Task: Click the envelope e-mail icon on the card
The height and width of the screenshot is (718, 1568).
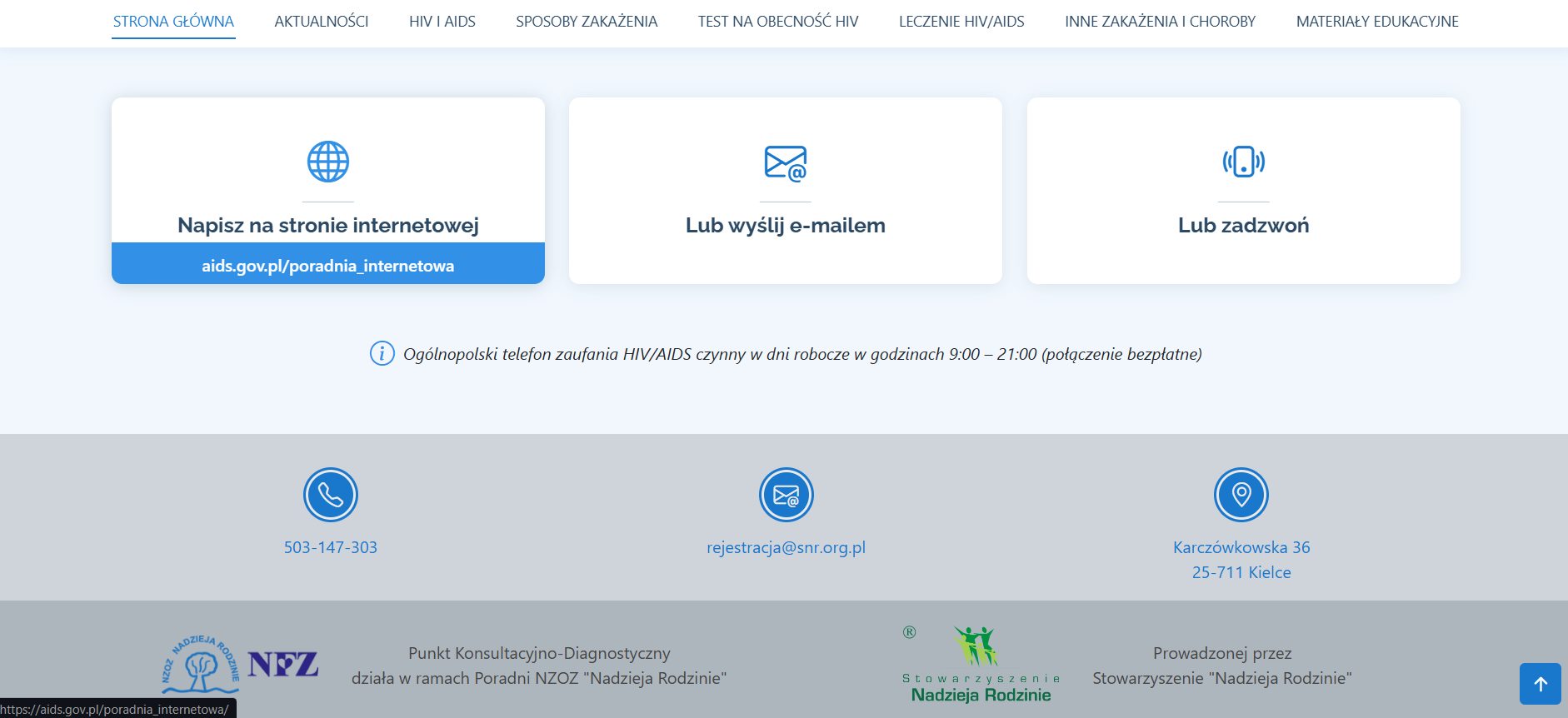Action: (x=786, y=163)
